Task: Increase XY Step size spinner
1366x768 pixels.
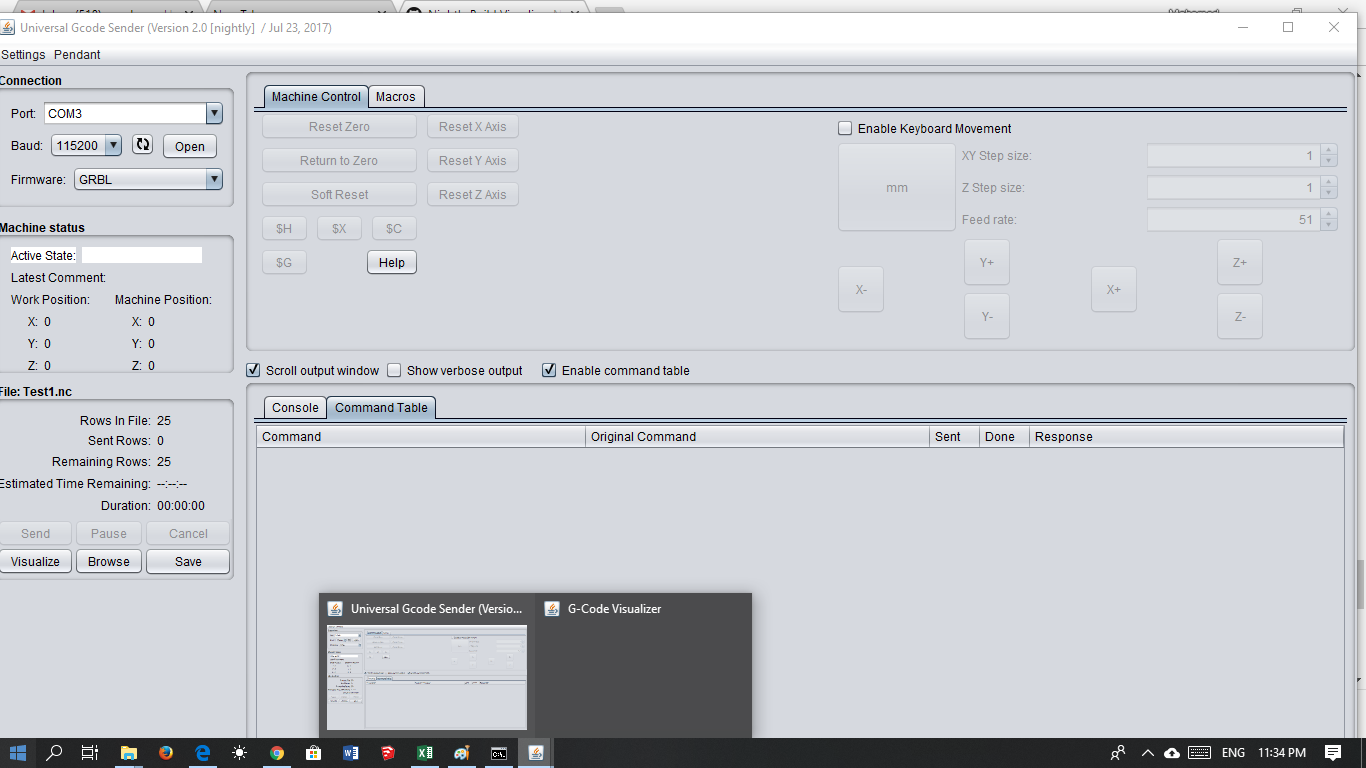Action: coord(1328,151)
